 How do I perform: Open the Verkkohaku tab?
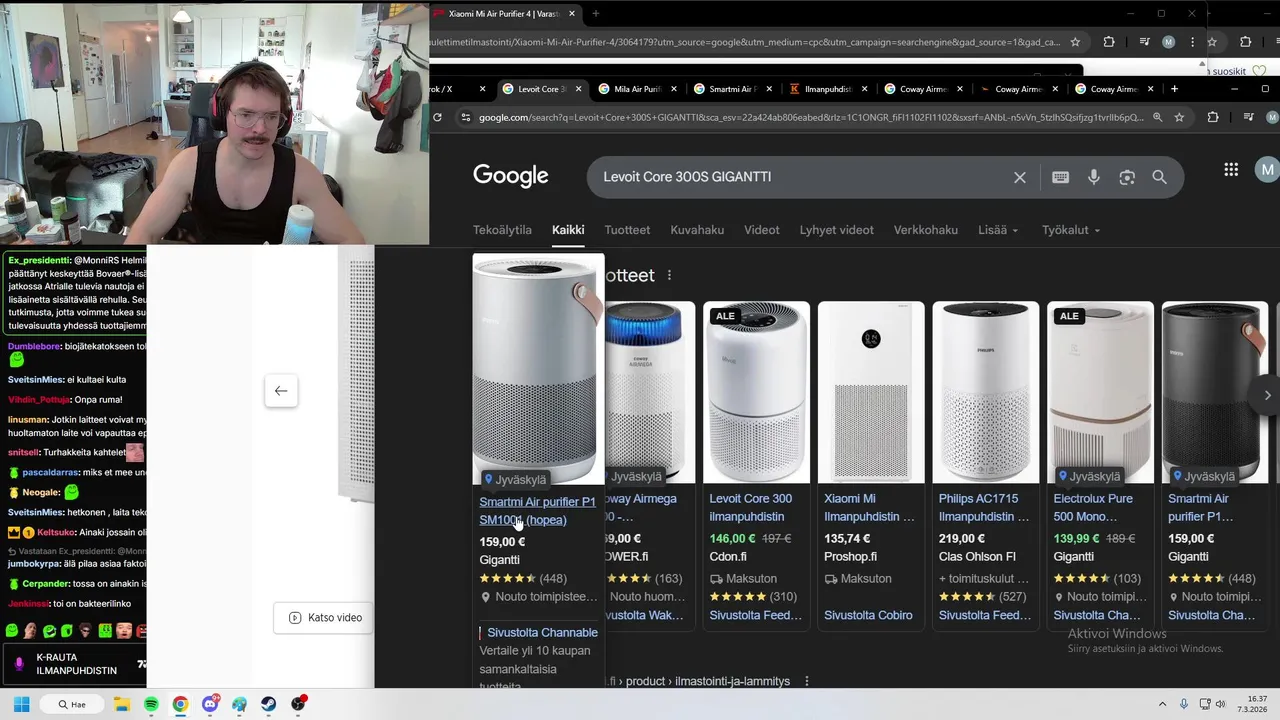click(925, 230)
